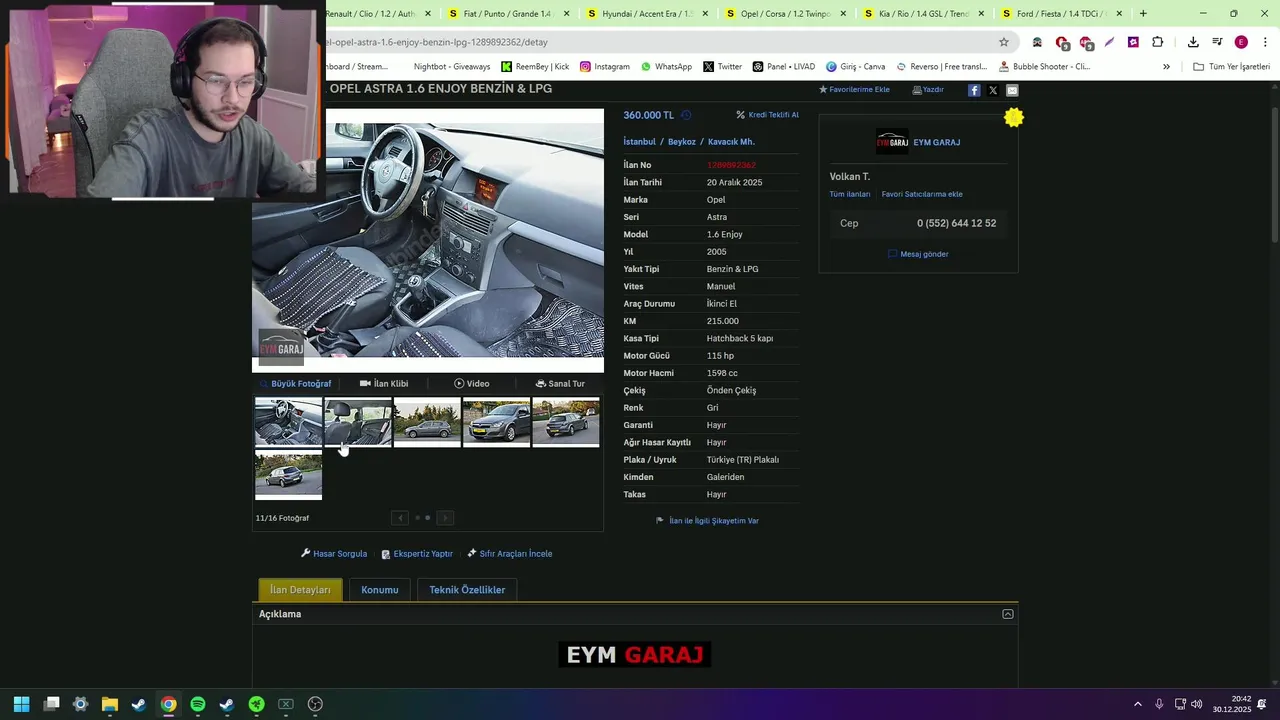
Task: Go to previous photo thumbnails page arrow
Action: point(400,518)
